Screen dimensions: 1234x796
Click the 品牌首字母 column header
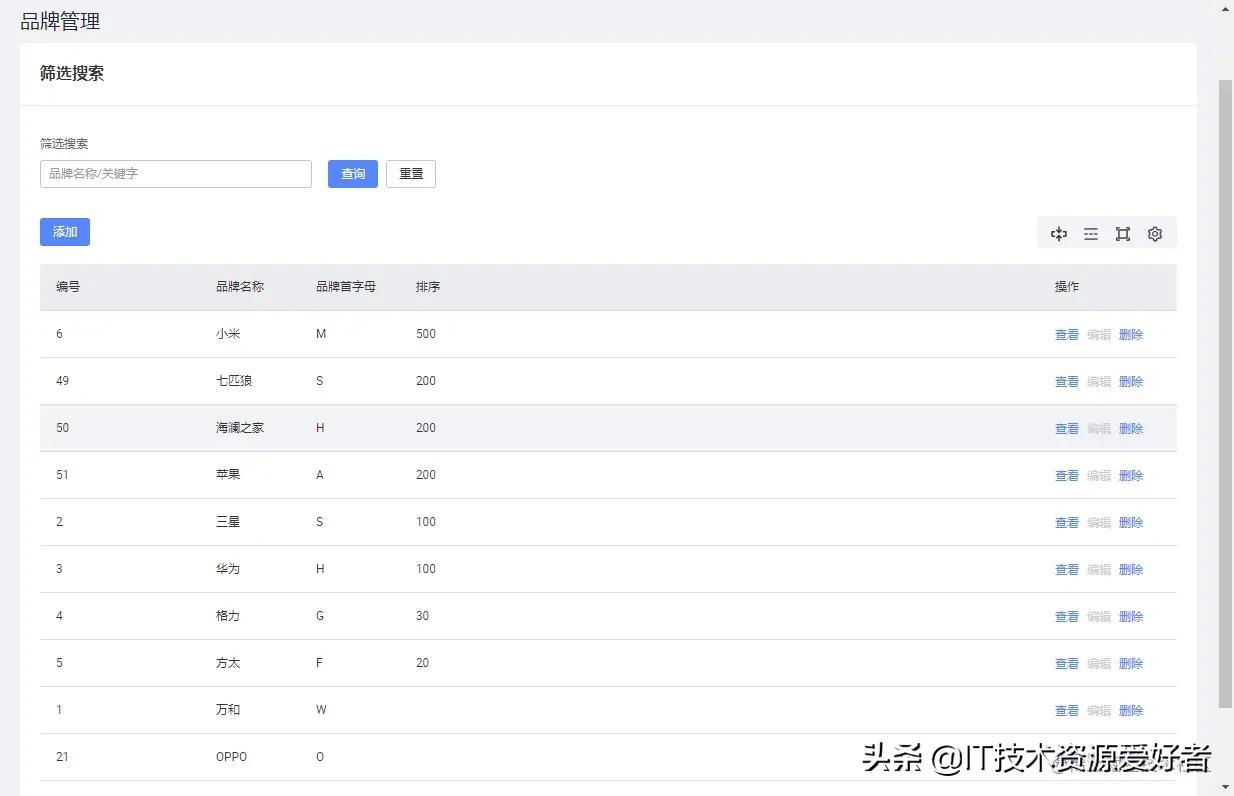346,287
